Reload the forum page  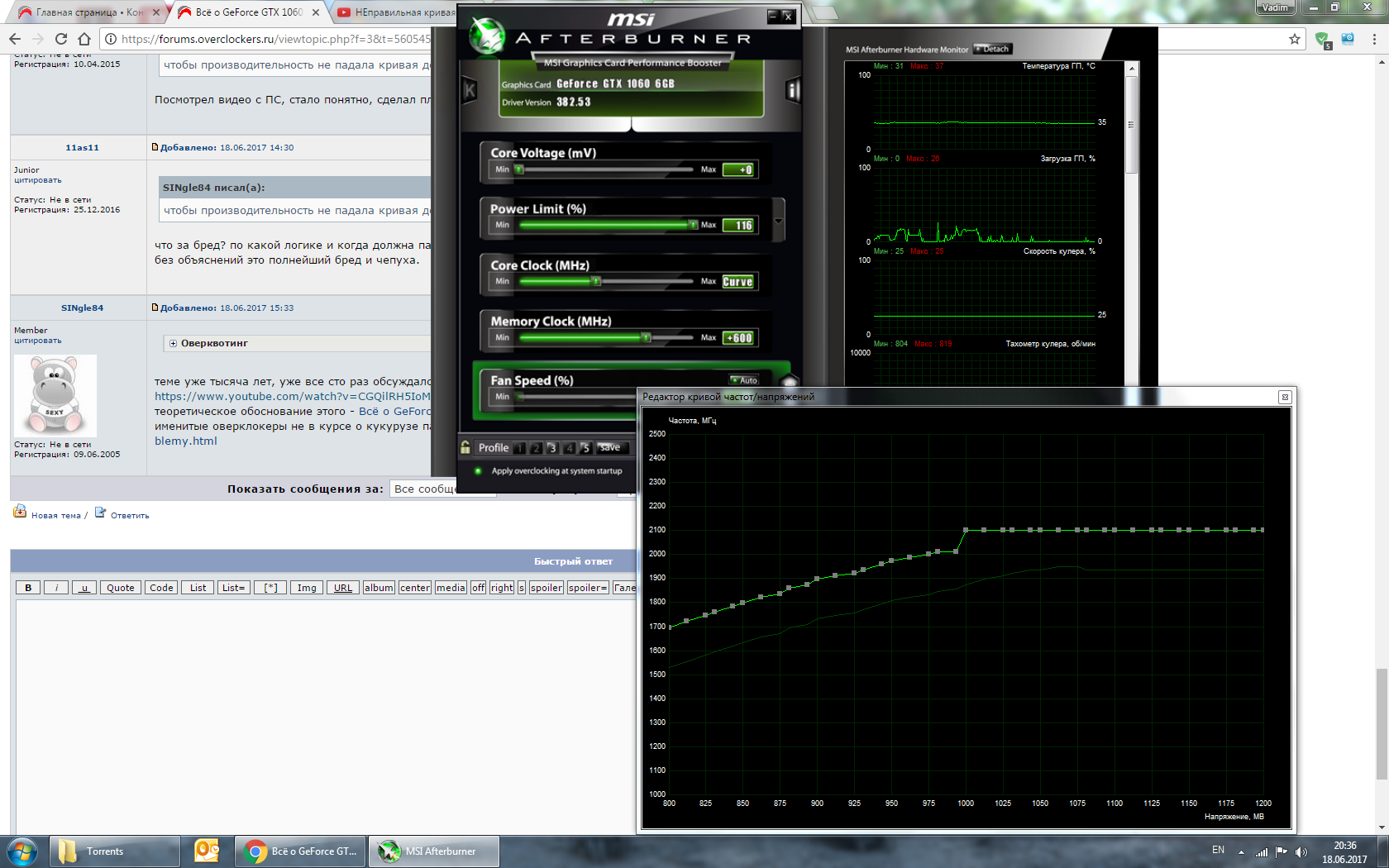[x=61, y=39]
